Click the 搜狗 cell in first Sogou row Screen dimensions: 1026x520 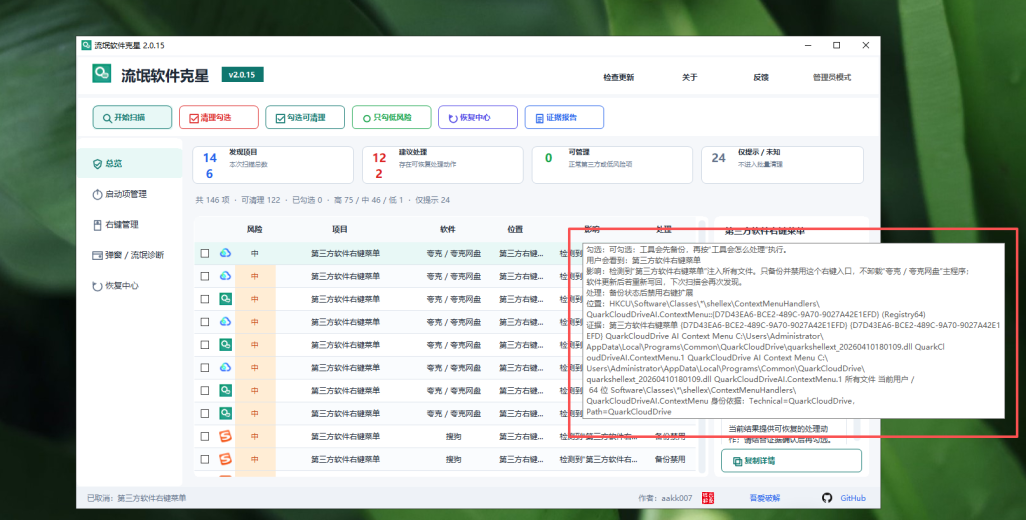pyautogui.click(x=453, y=436)
